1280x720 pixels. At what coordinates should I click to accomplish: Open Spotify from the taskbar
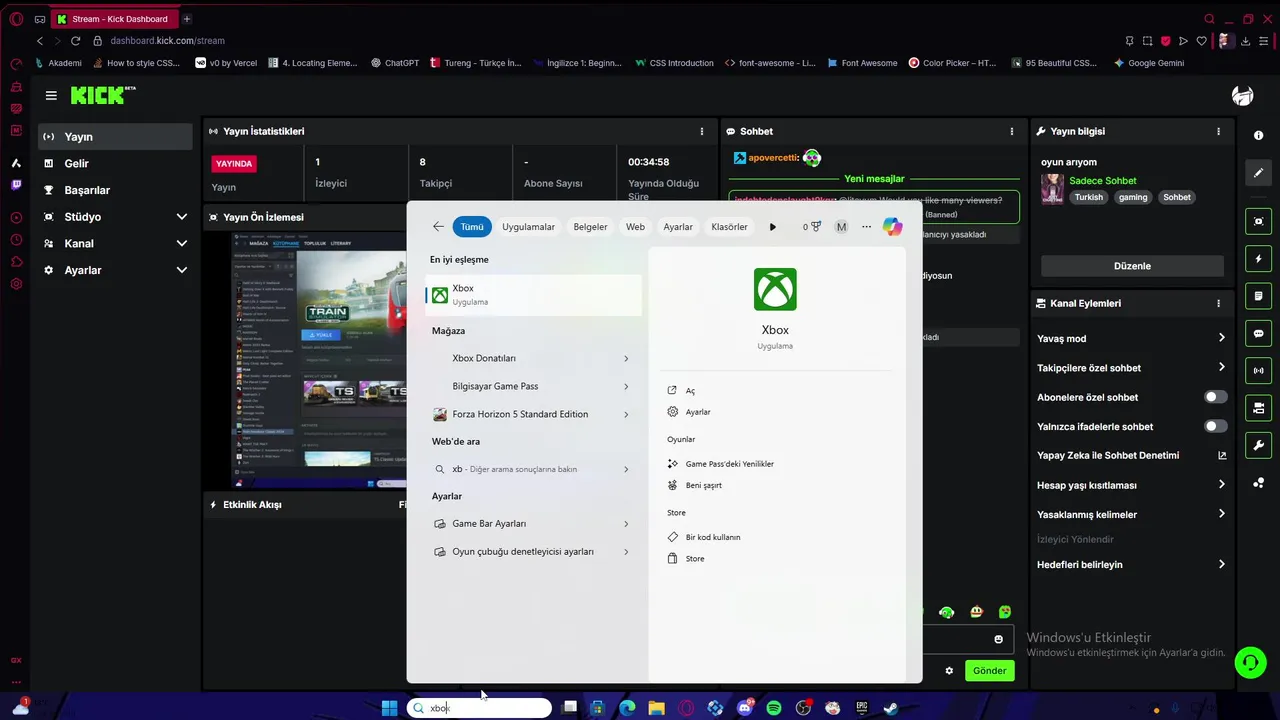tap(773, 708)
